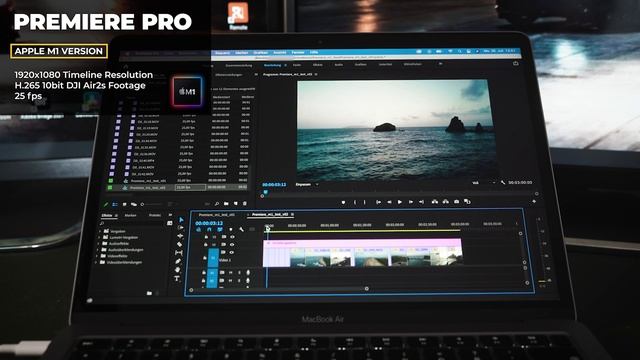Expand the Videoeffekte folder
640x360 pixels.
(97, 256)
